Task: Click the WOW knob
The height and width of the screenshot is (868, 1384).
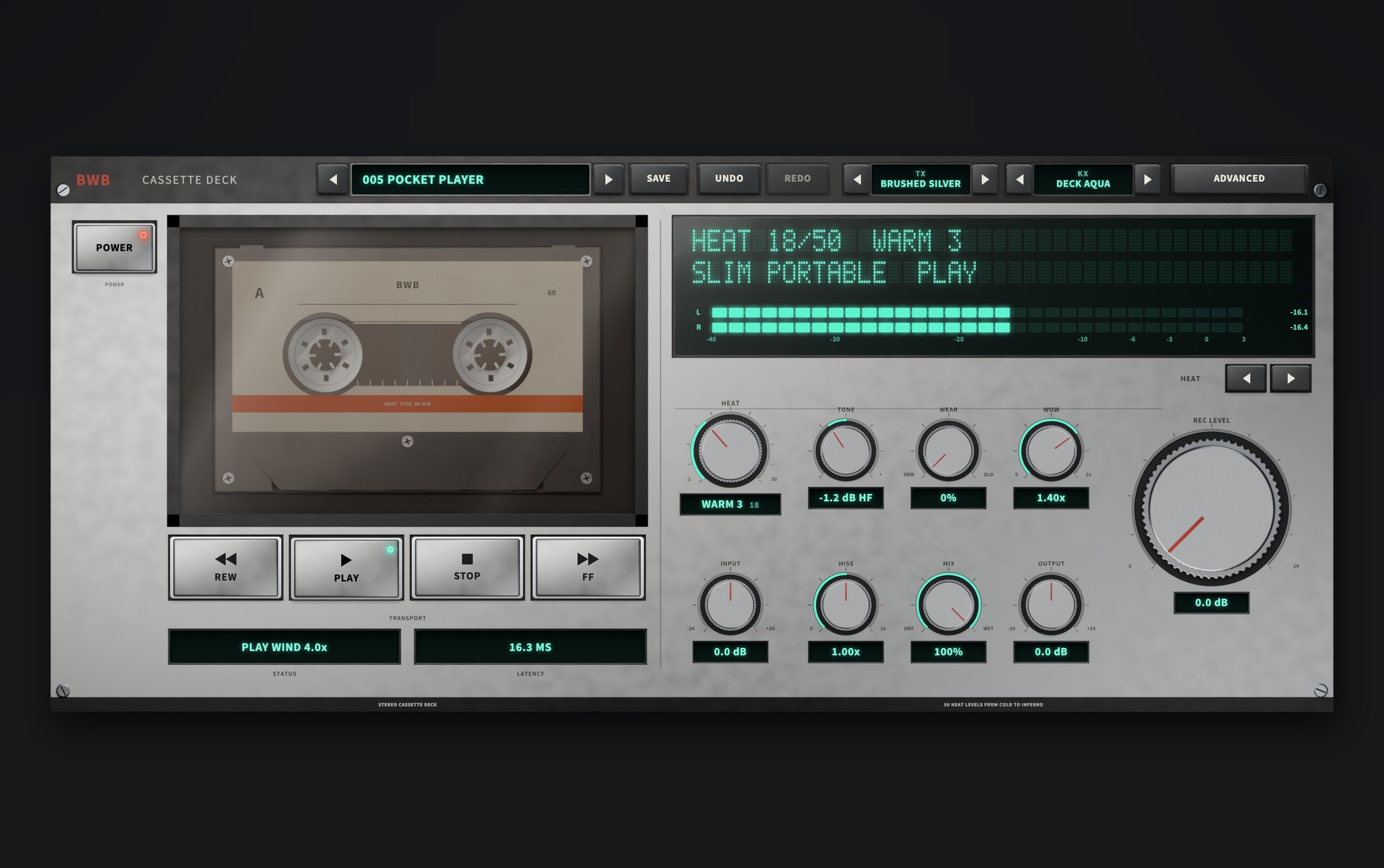Action: (x=1051, y=451)
